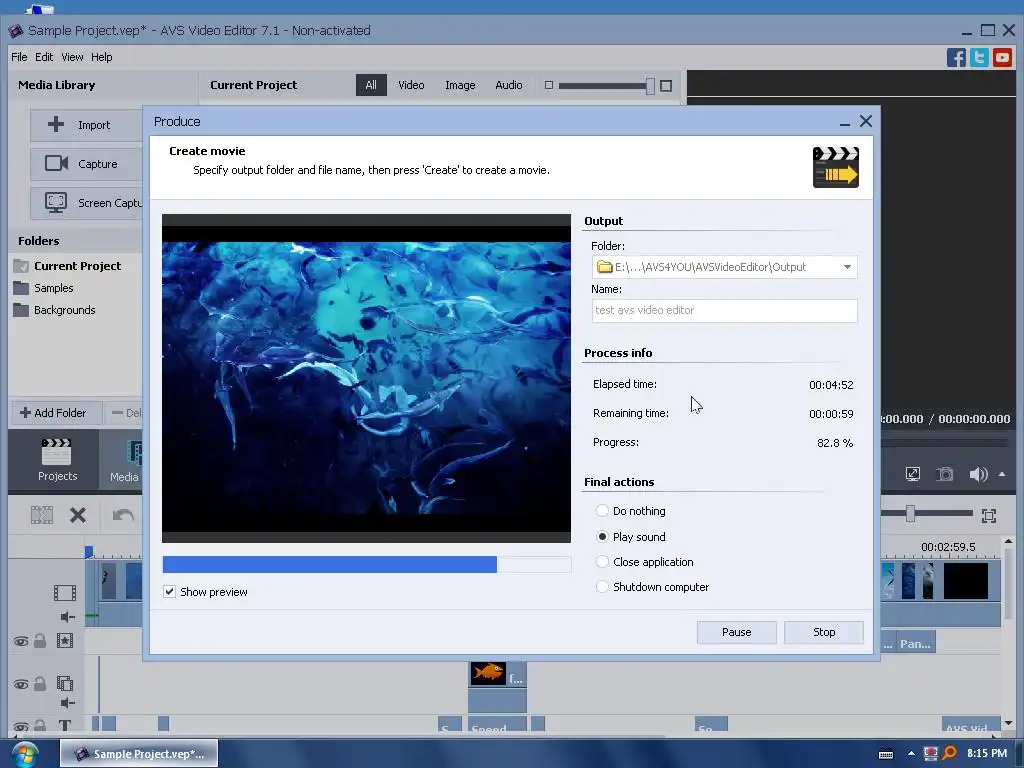Click the thumbnail size slider handle
The width and height of the screenshot is (1024, 768).
[x=650, y=86]
